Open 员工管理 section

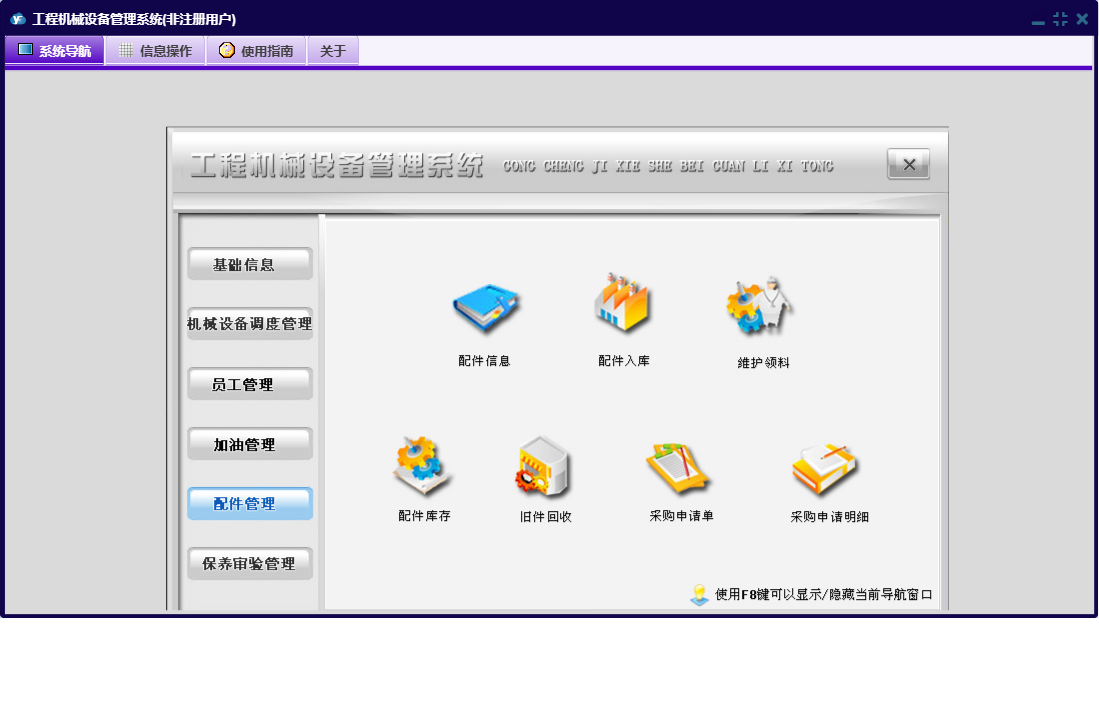pyautogui.click(x=250, y=384)
